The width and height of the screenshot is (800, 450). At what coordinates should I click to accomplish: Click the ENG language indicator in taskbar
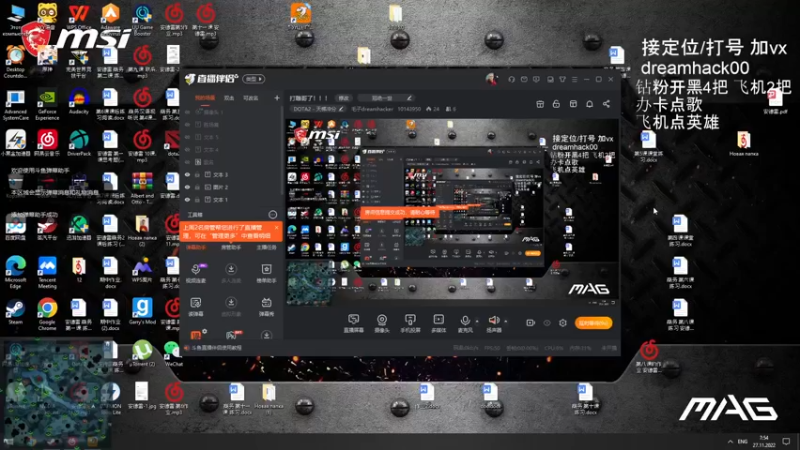click(x=742, y=441)
